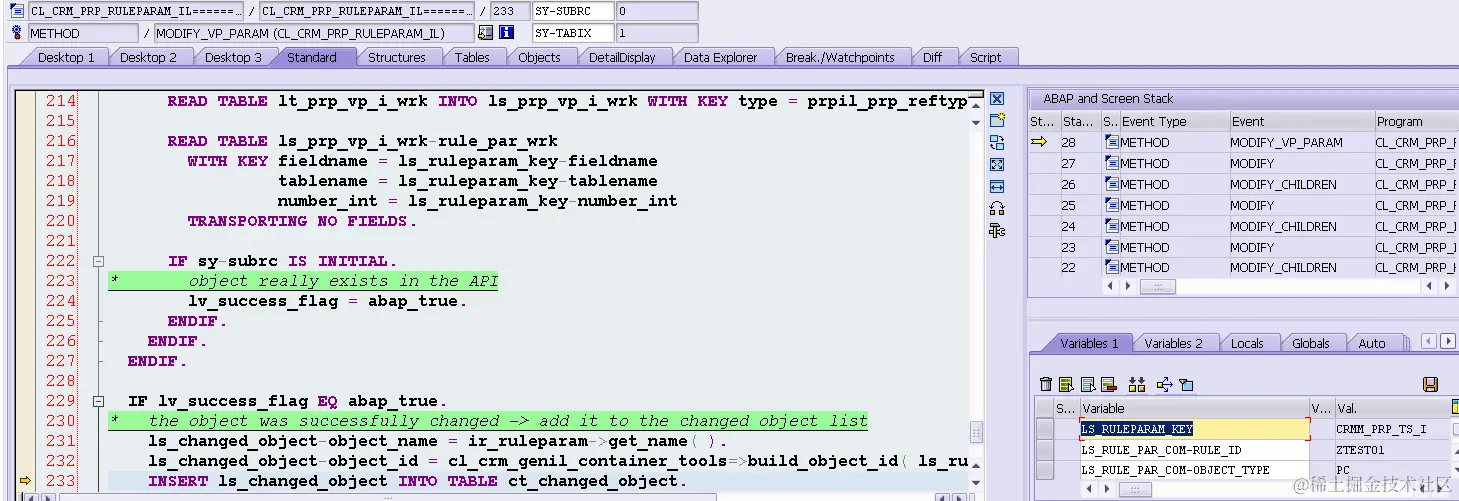Open the Globals variables tab

click(1310, 343)
